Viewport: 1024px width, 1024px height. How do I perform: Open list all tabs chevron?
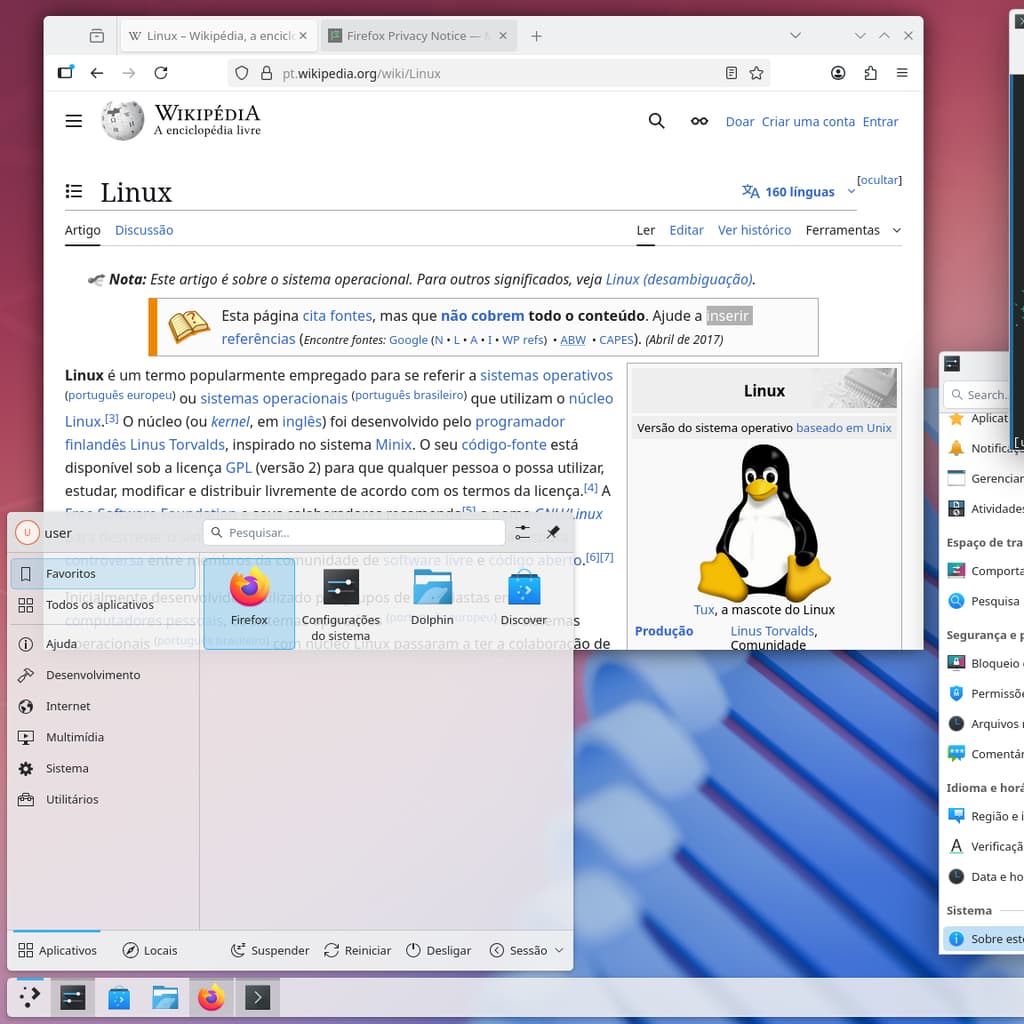pos(795,36)
